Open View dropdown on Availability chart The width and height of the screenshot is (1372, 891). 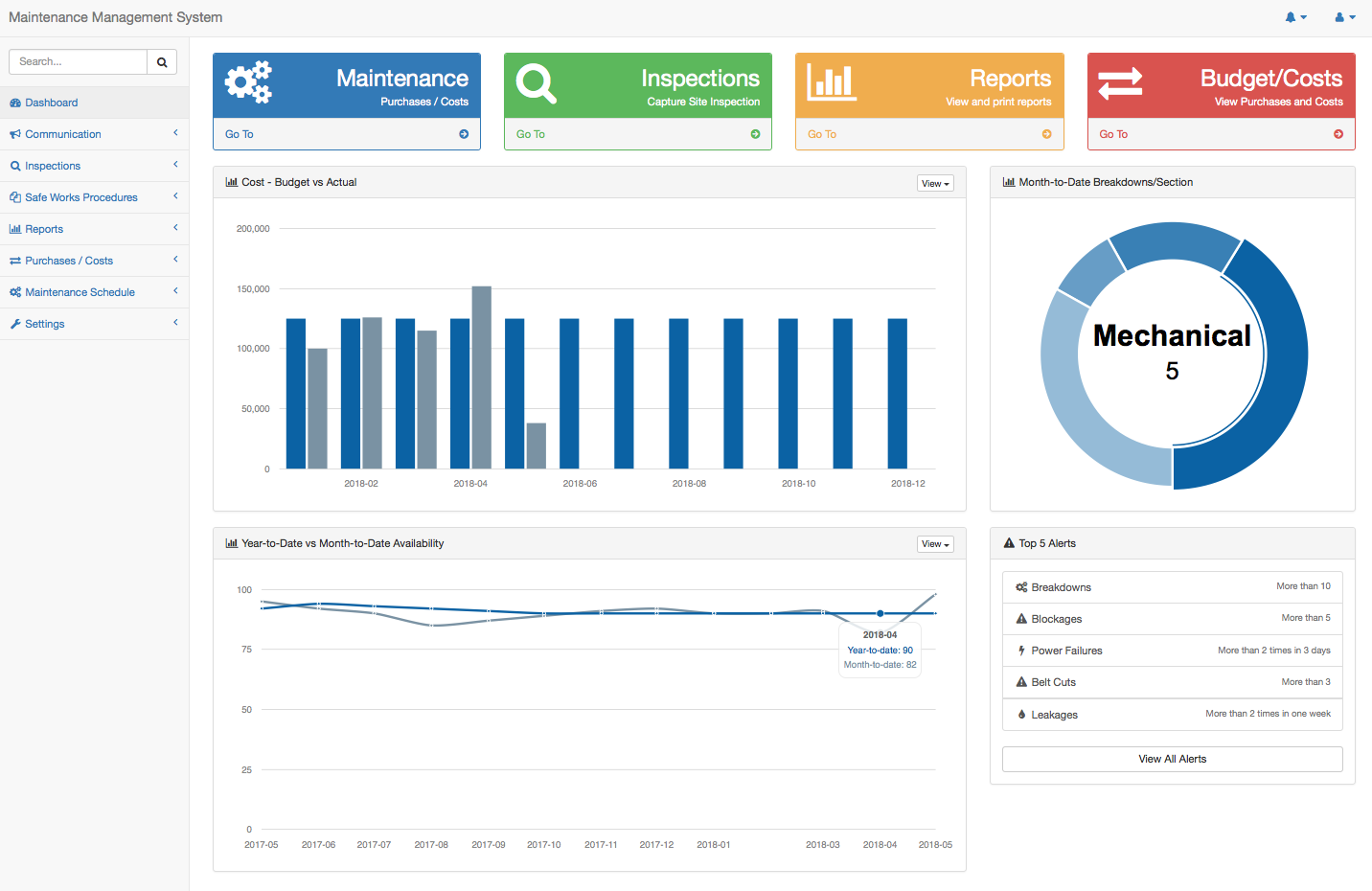click(934, 544)
